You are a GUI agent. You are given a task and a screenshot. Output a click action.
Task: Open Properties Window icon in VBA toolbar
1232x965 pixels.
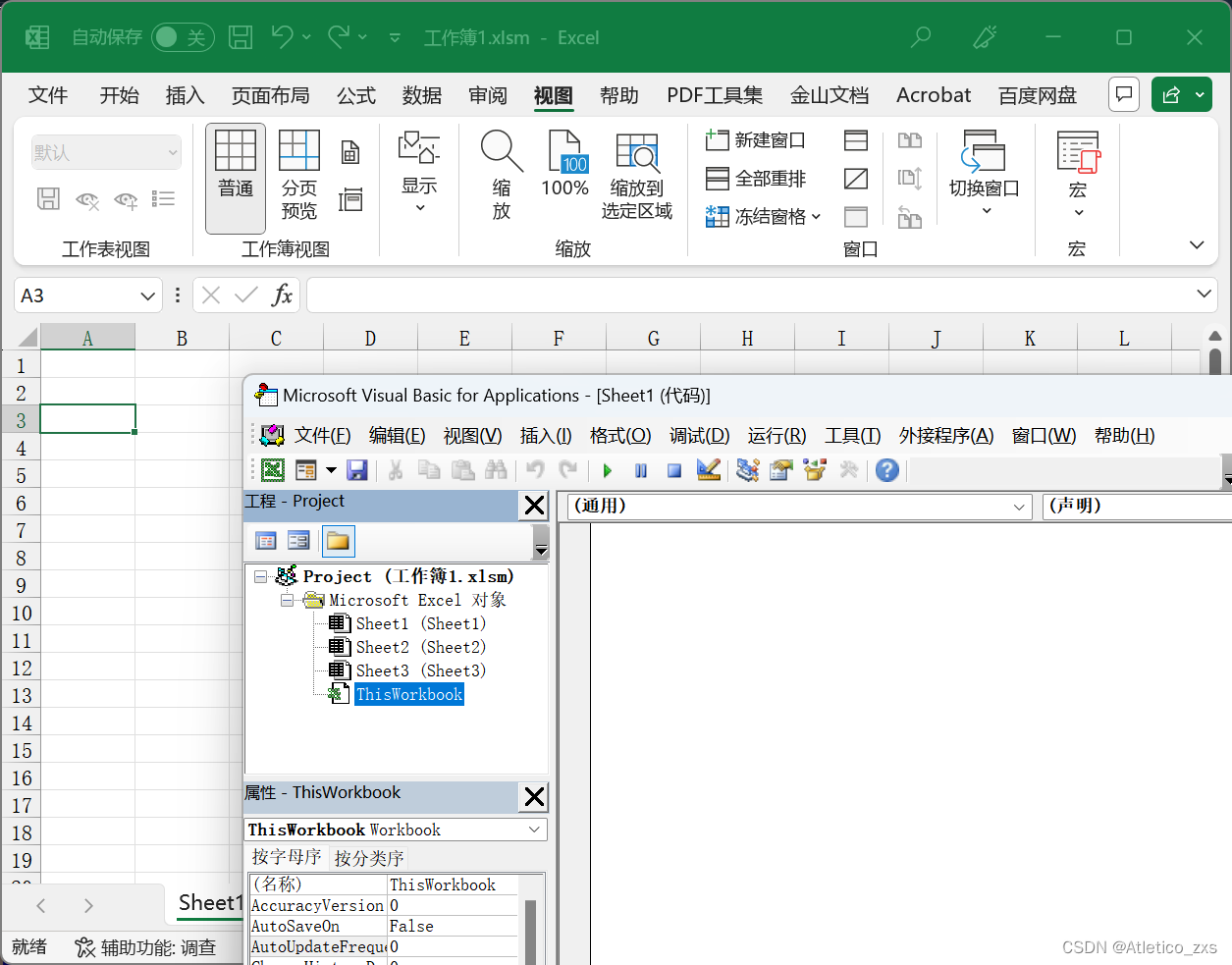(781, 470)
